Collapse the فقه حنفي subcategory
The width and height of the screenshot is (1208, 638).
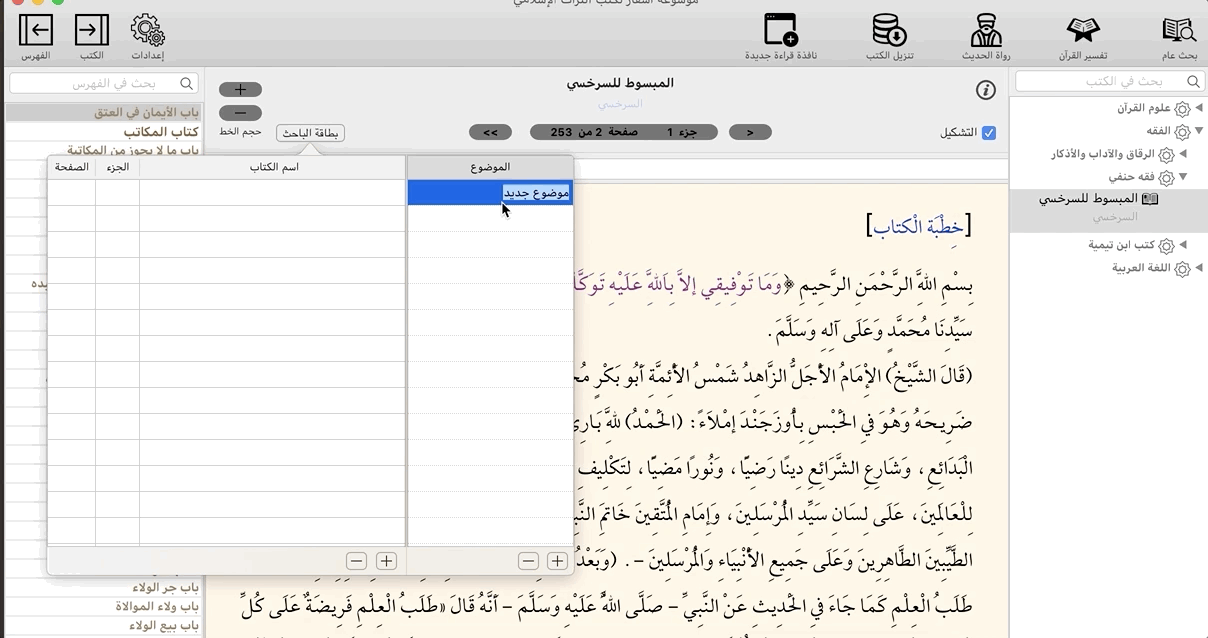[1183, 177]
